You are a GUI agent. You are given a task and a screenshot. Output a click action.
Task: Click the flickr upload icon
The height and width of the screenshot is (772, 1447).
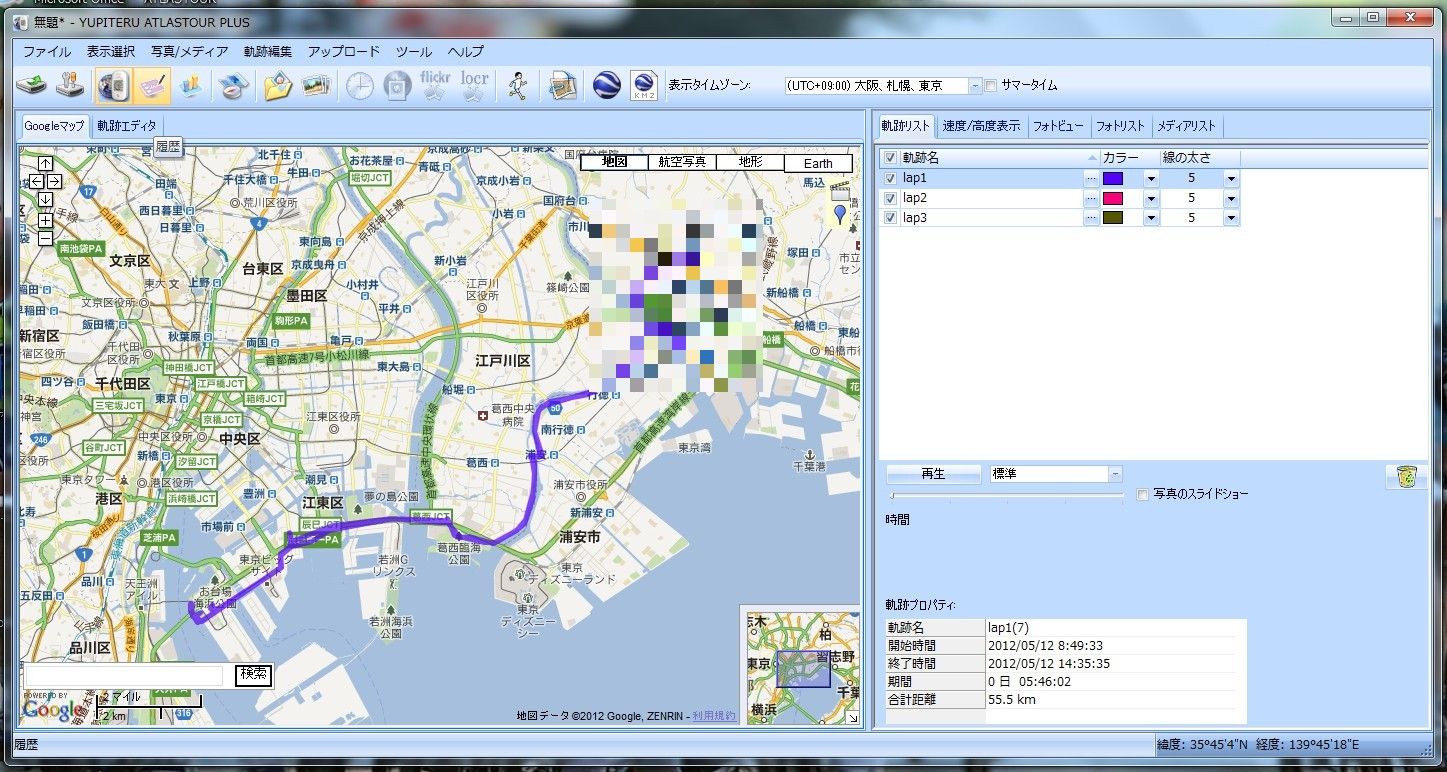(436, 86)
